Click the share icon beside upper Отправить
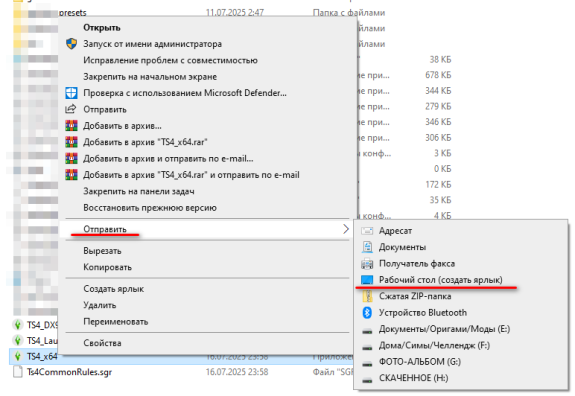The width and height of the screenshot is (575, 396). point(71,109)
